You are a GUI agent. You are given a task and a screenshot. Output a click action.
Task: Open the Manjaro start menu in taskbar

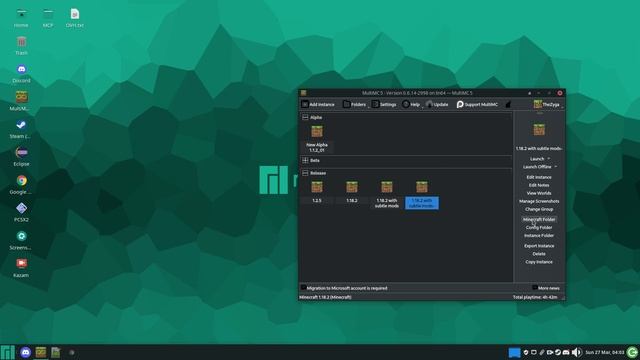8,352
